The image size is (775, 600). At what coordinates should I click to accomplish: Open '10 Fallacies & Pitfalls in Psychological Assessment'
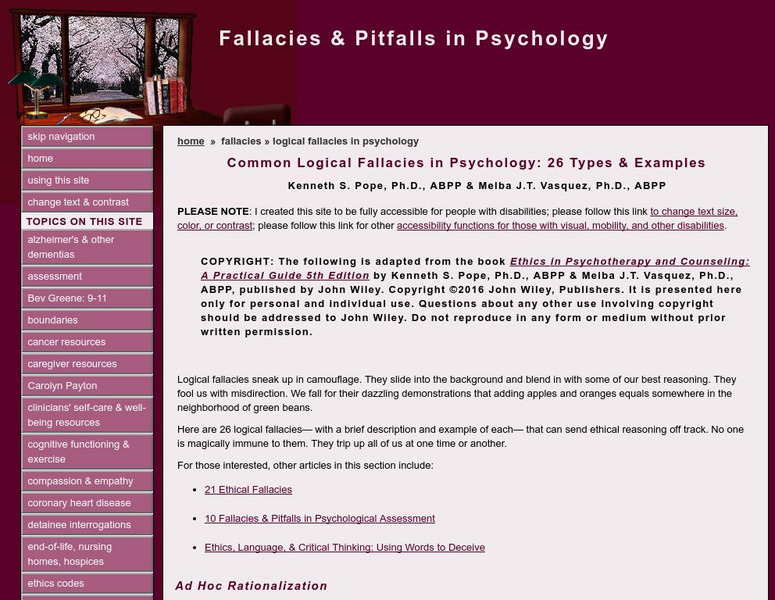click(320, 518)
